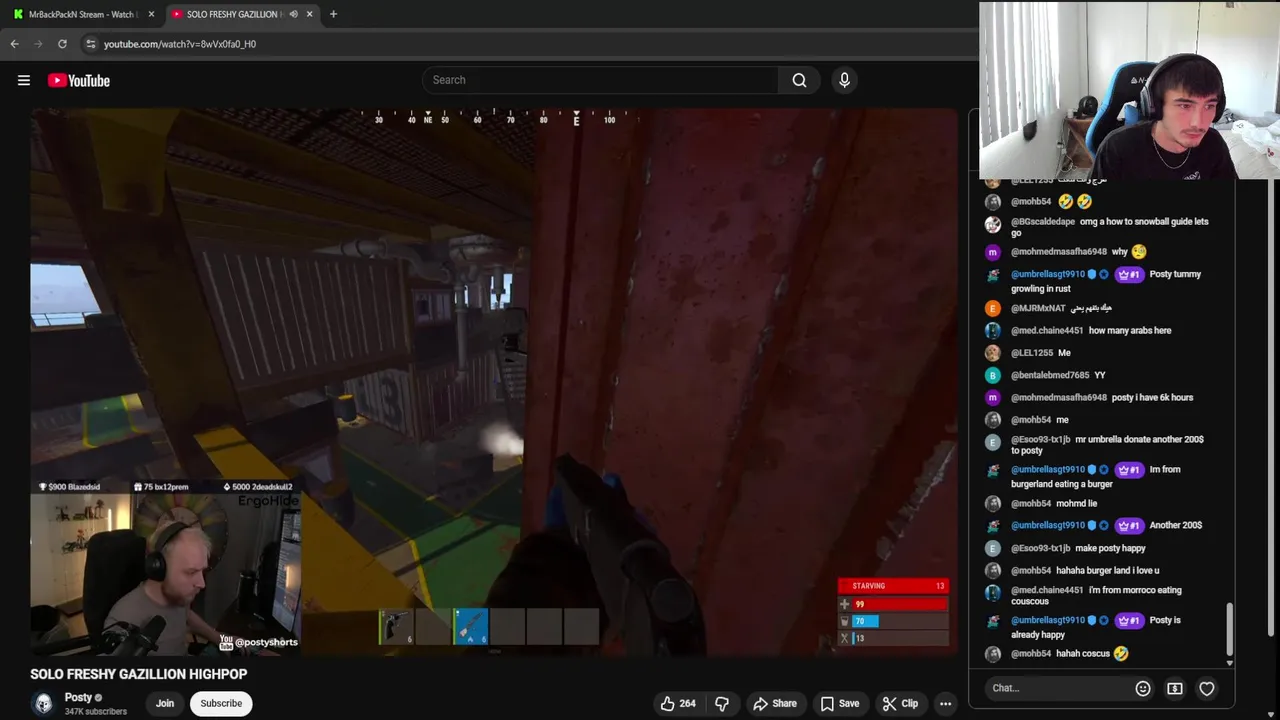This screenshot has width=1280, height=720.
Task: Go back with browser back arrow
Action: pos(15,44)
